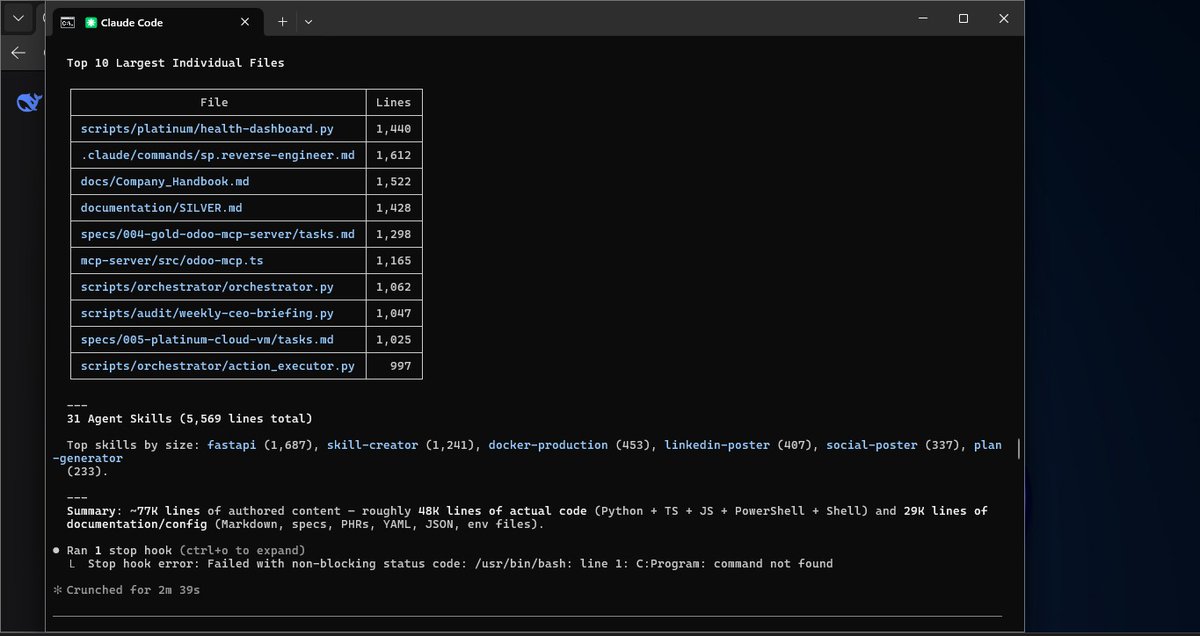Open a new terminal tab with plus
This screenshot has height=636, width=1200.
click(x=283, y=21)
